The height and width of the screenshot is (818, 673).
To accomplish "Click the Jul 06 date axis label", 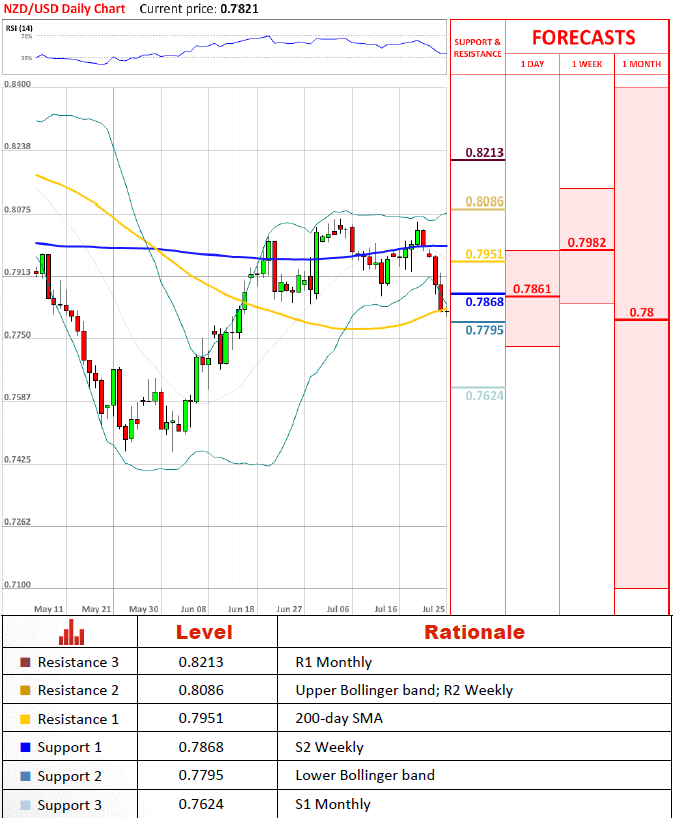I will (338, 609).
